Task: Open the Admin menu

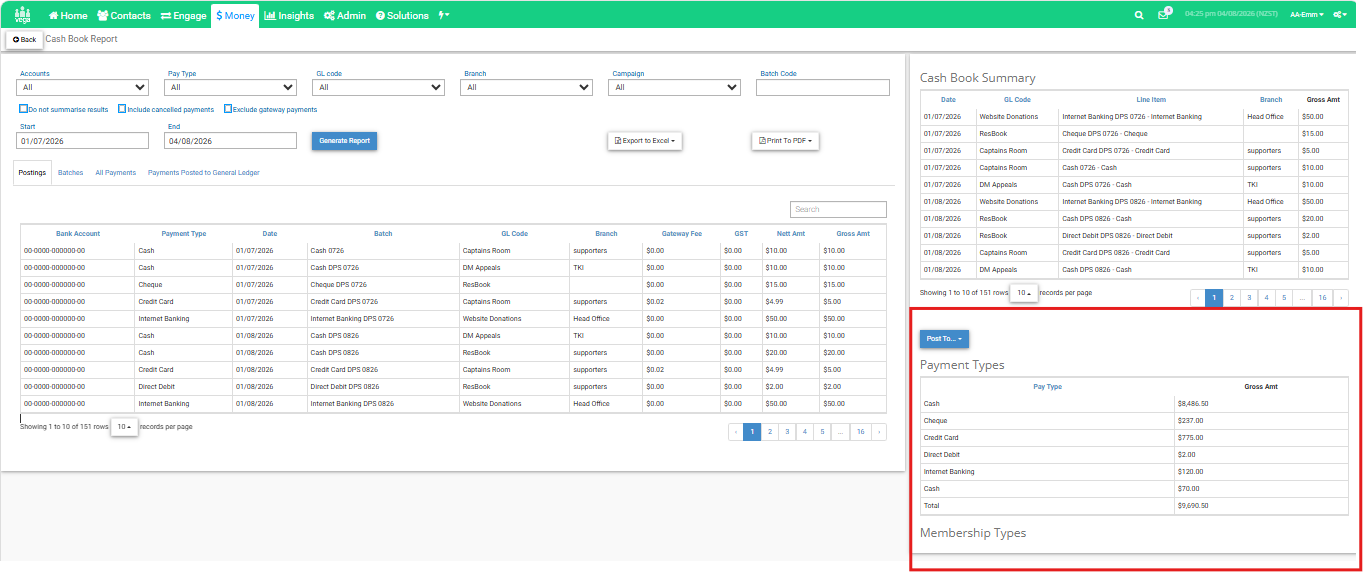Action: 345,16
